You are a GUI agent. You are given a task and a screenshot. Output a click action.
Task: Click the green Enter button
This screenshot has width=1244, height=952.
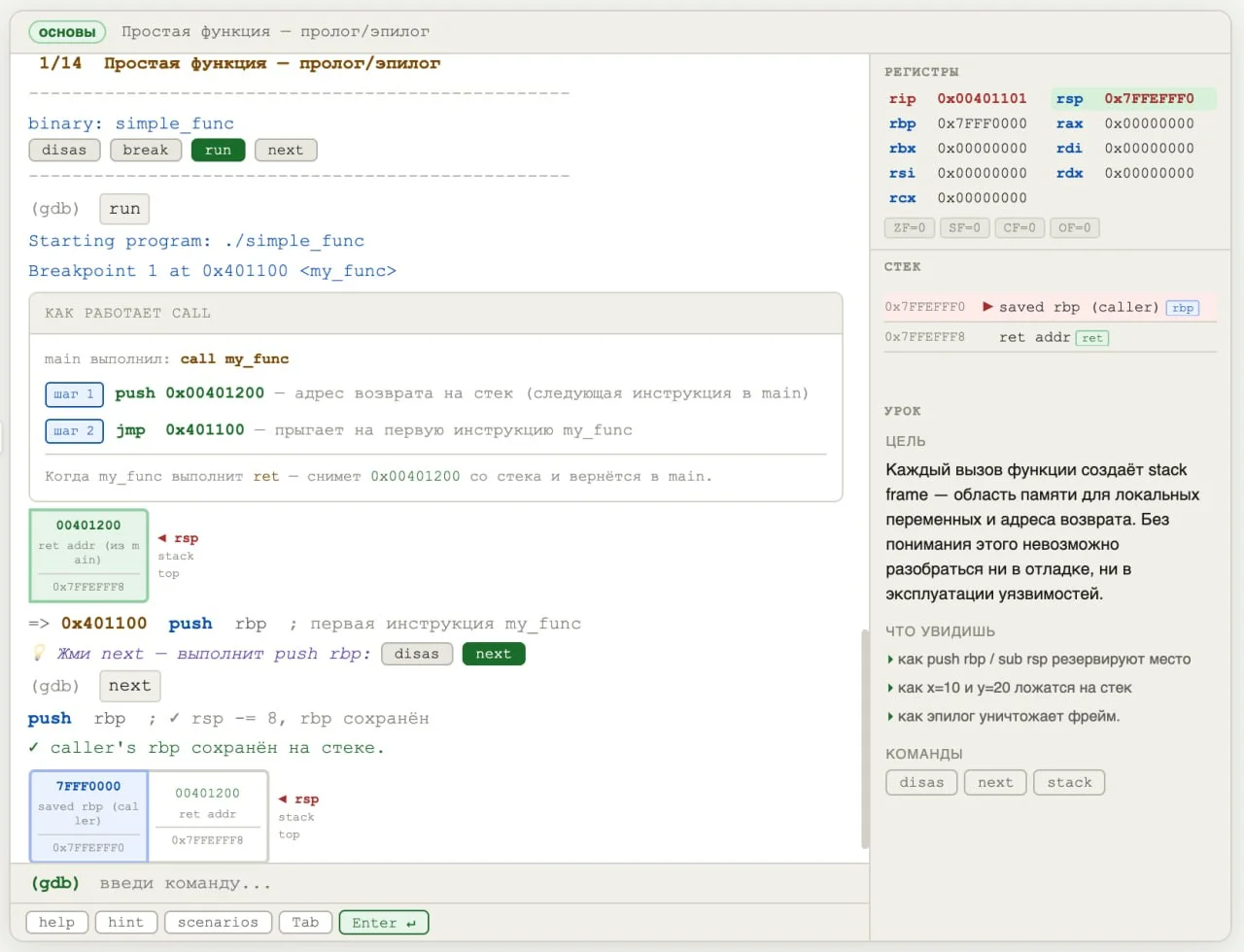pos(384,922)
